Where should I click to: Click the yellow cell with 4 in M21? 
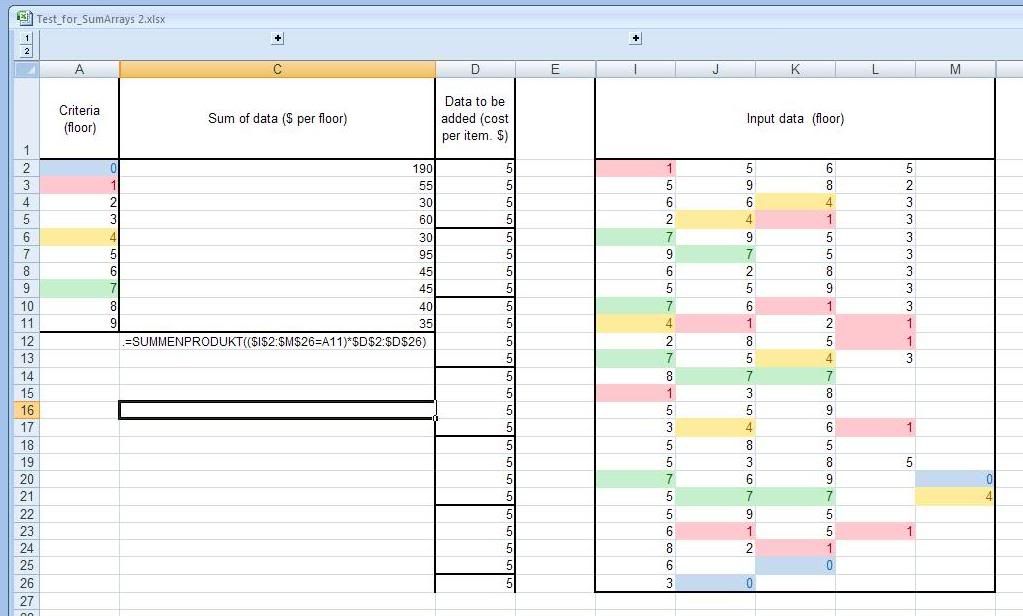[955, 497]
